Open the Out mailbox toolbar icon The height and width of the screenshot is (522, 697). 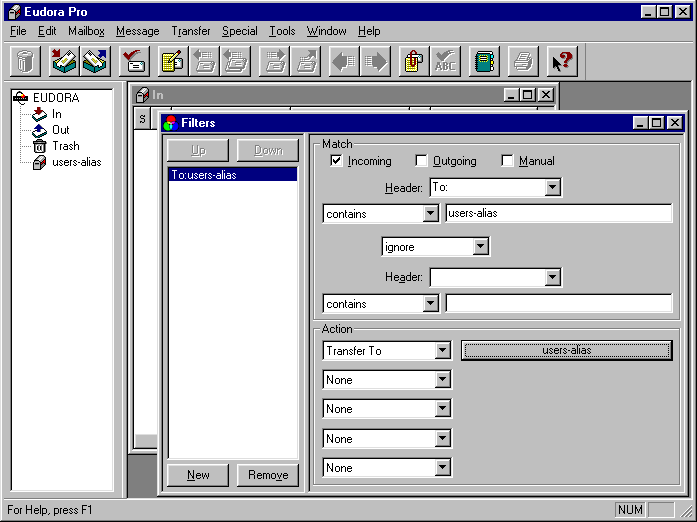click(x=95, y=62)
